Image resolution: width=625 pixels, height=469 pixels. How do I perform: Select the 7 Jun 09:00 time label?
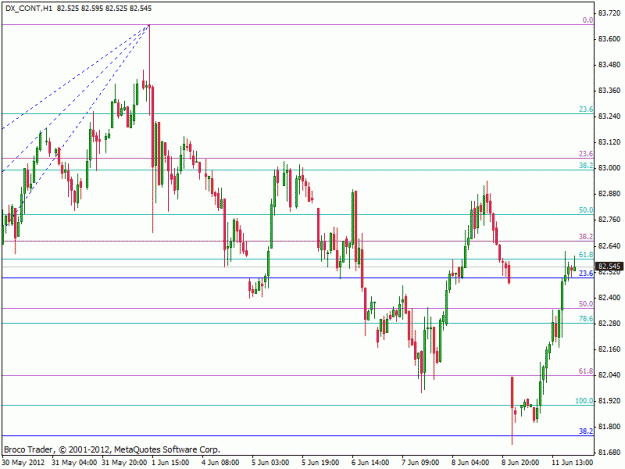[x=420, y=463]
